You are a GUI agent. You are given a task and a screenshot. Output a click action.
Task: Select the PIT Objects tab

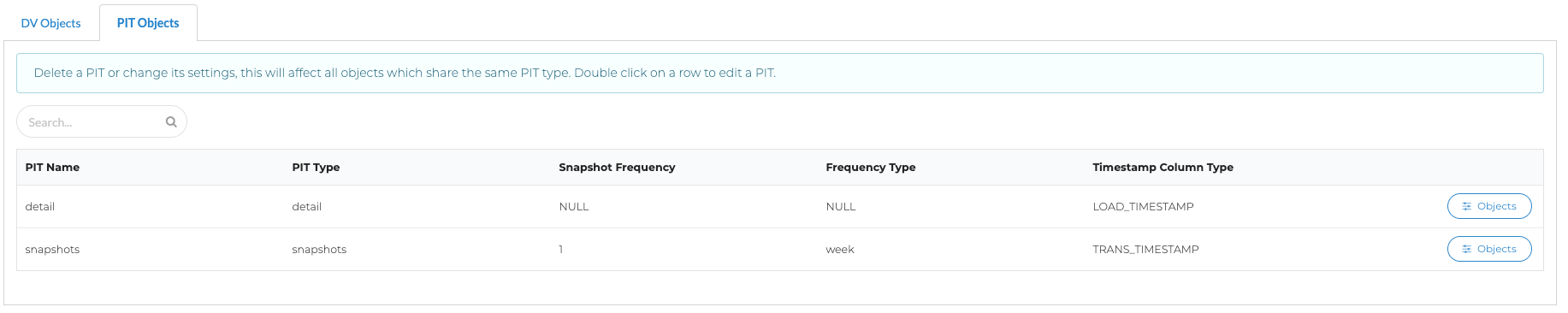148,23
